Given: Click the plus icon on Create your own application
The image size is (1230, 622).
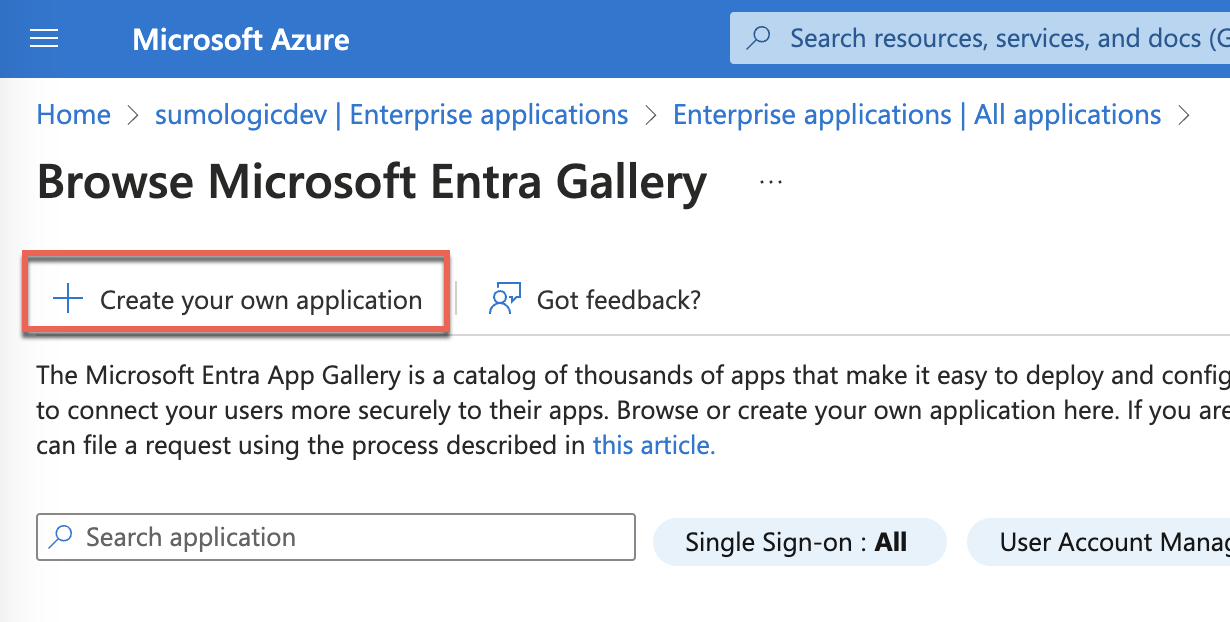Looking at the screenshot, I should tap(66, 298).
